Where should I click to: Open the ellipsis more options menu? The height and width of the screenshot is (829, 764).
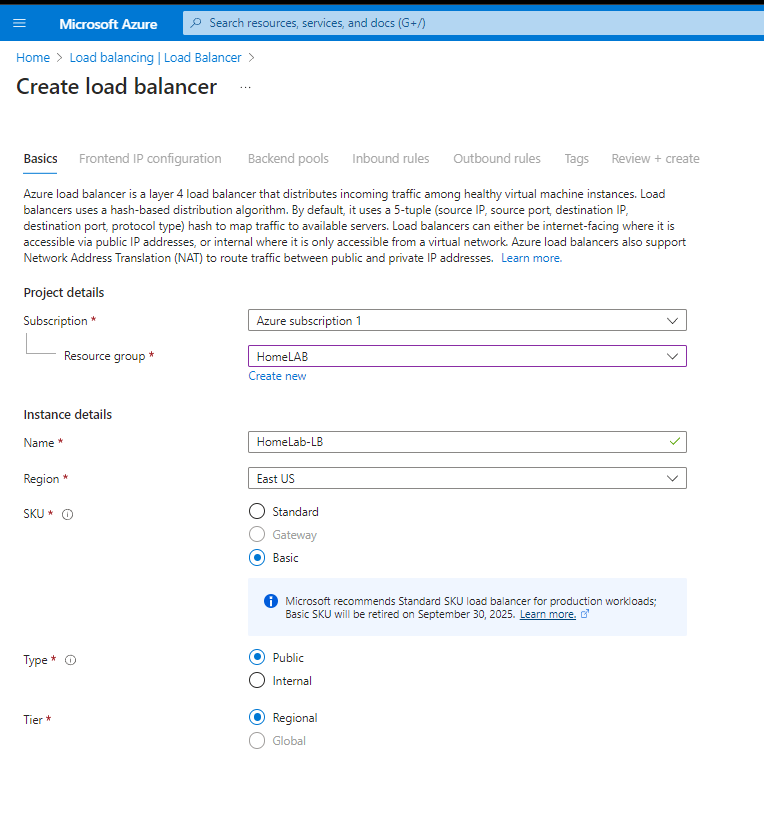click(x=245, y=87)
